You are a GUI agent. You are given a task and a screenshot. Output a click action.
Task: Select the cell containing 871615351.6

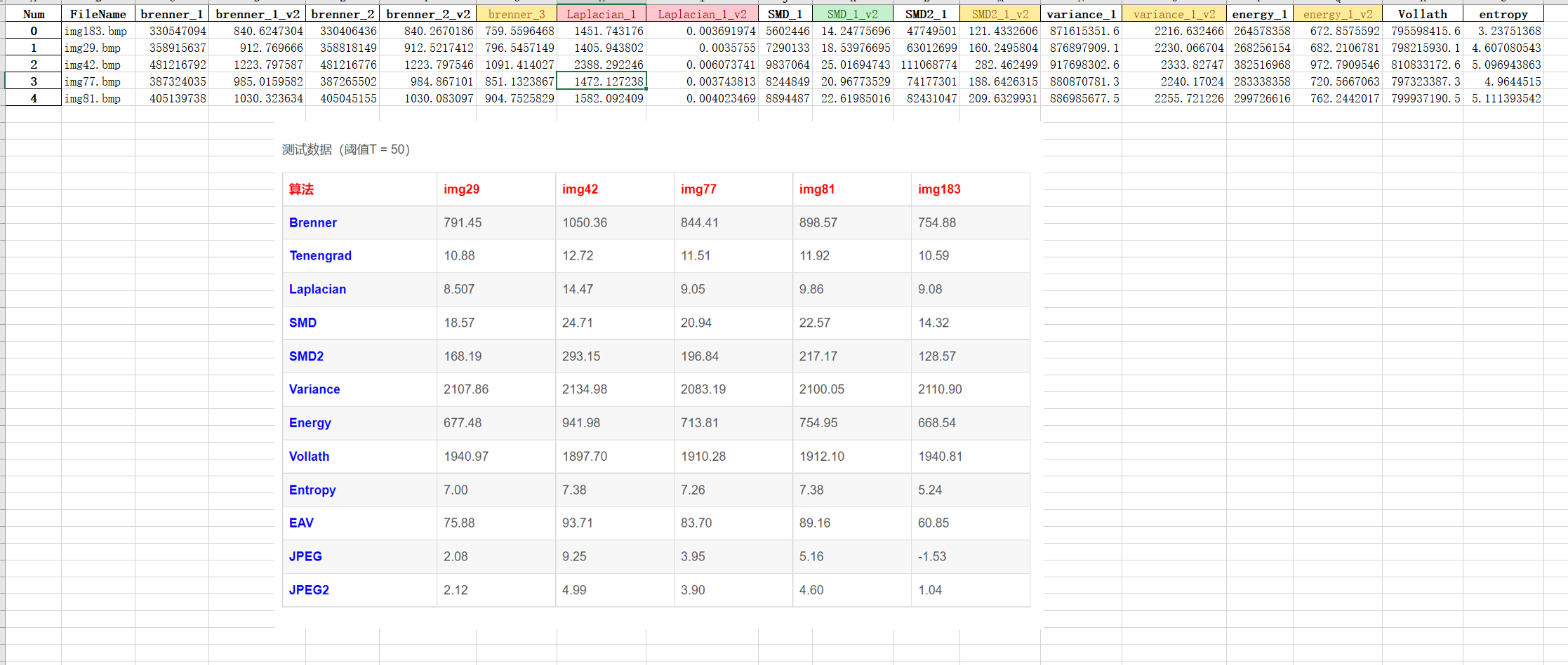click(x=1082, y=31)
